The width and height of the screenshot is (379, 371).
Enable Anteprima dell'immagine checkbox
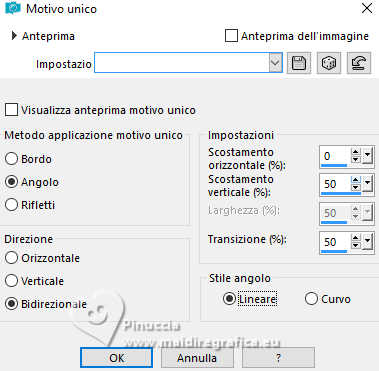point(231,36)
